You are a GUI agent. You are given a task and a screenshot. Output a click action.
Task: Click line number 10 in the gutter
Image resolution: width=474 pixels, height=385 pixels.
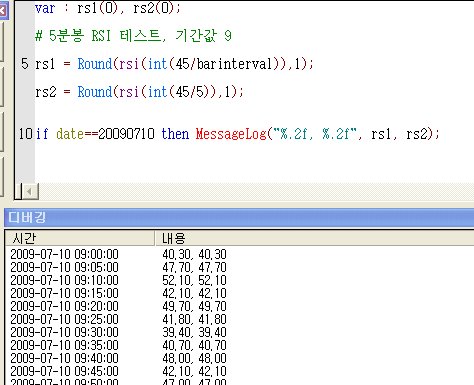(25, 134)
